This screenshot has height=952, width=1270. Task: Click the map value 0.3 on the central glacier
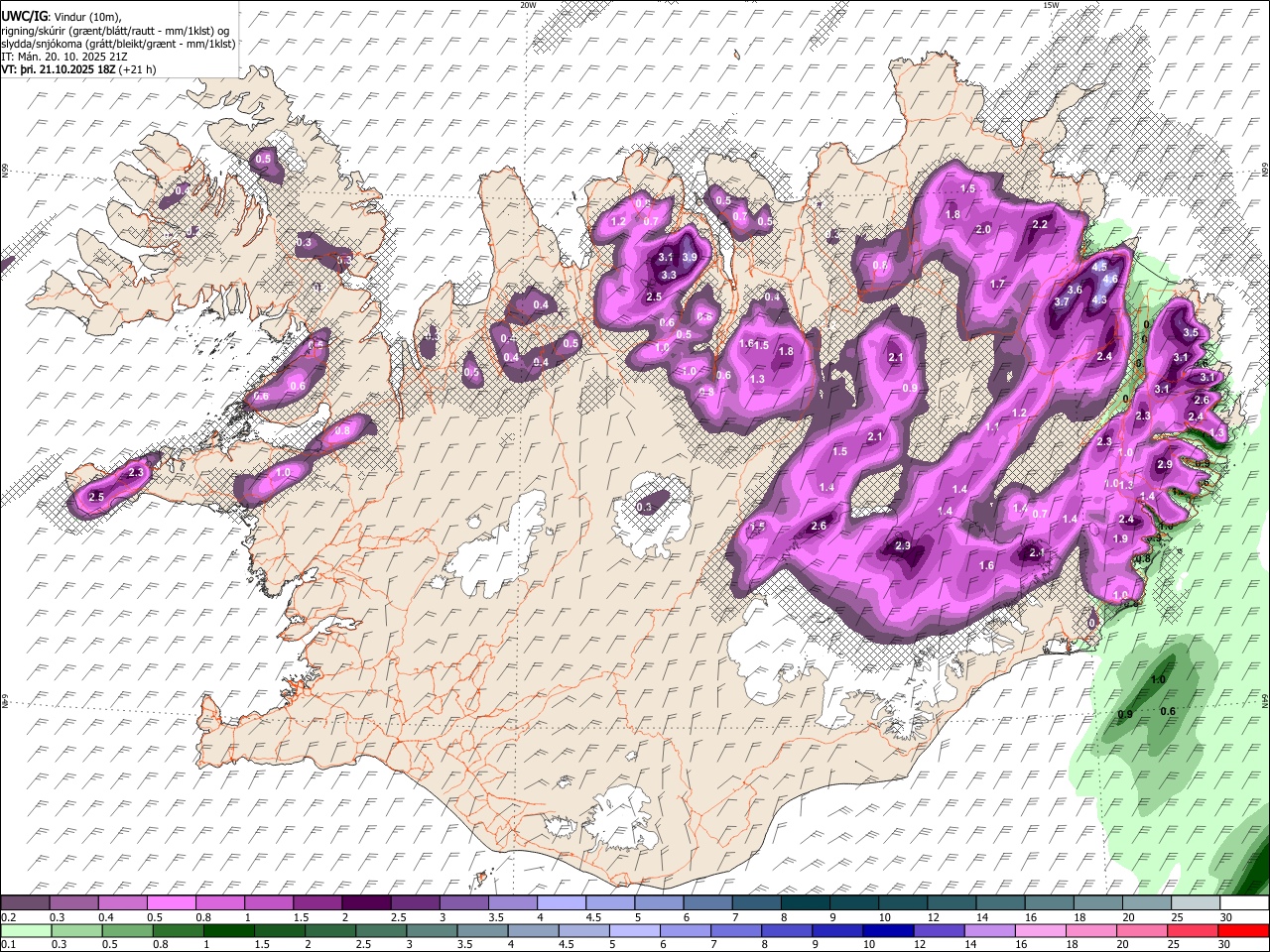click(x=645, y=508)
